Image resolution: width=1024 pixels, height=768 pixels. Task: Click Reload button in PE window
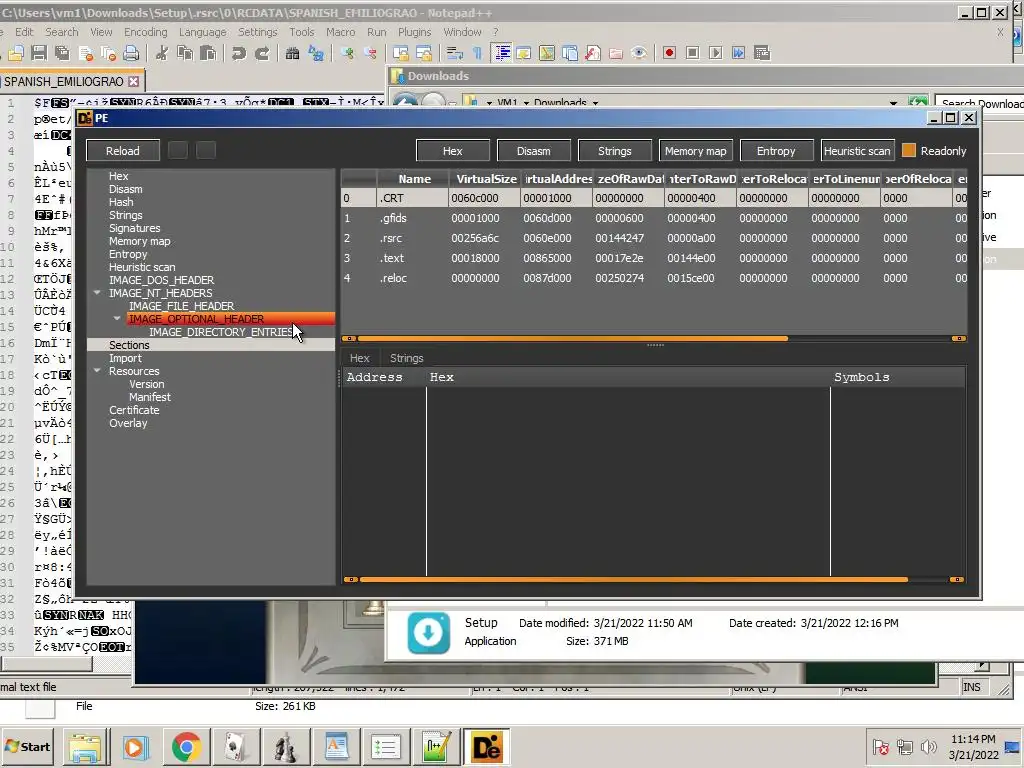tap(123, 151)
